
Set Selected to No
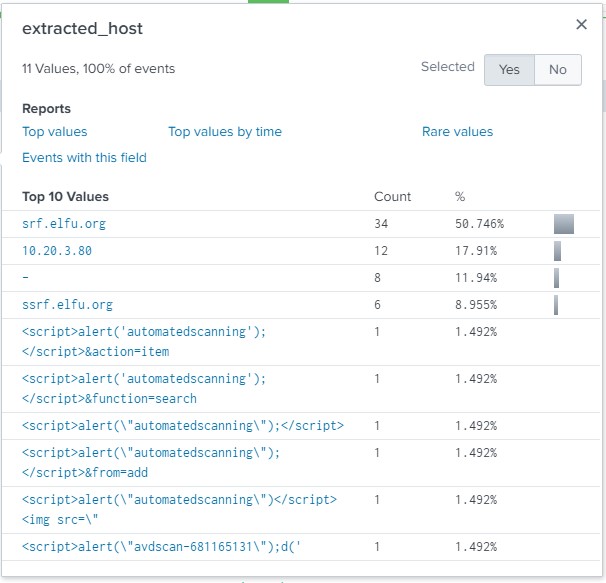557,69
